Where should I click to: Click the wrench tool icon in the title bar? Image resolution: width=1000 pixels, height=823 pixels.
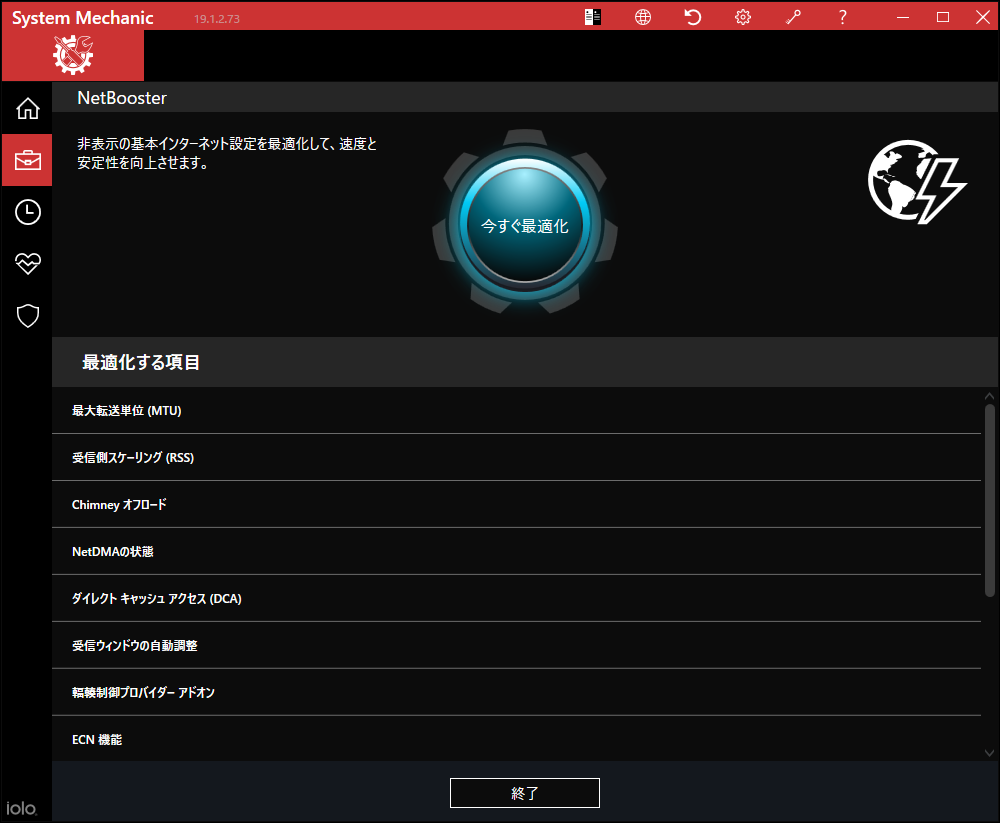(793, 17)
